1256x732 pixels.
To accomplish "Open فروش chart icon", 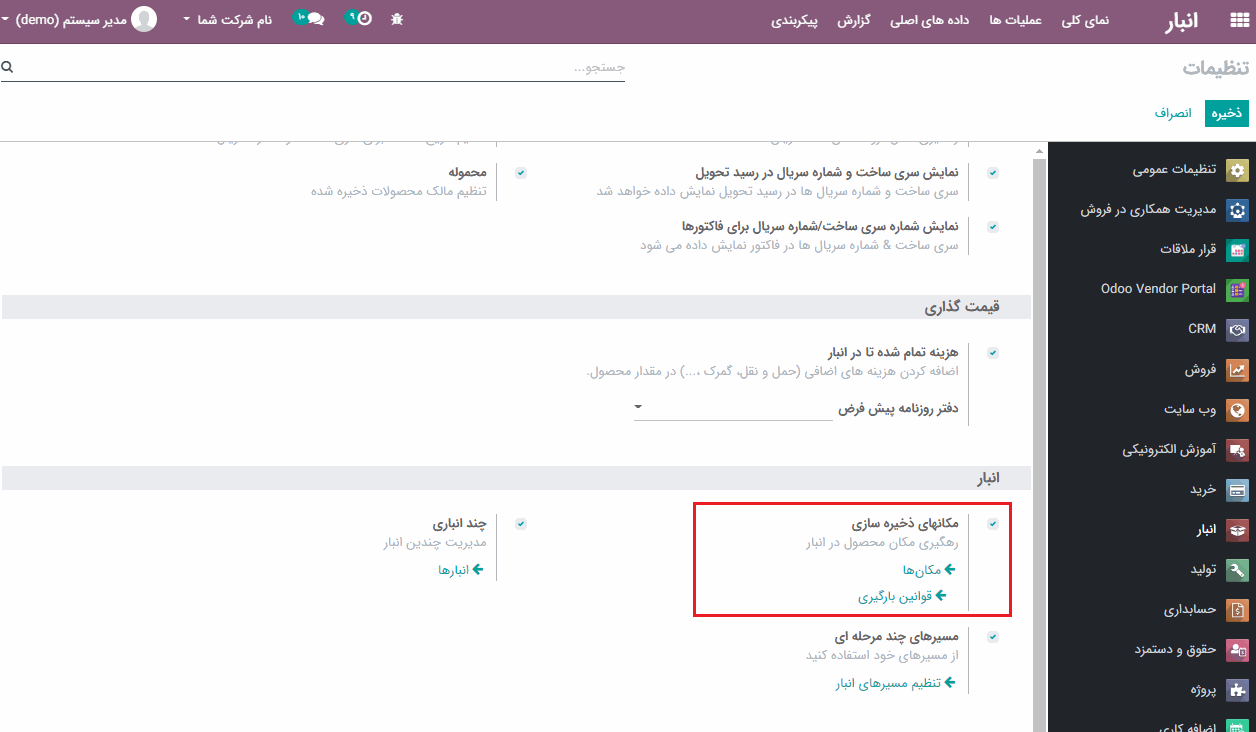I will tap(1238, 370).
